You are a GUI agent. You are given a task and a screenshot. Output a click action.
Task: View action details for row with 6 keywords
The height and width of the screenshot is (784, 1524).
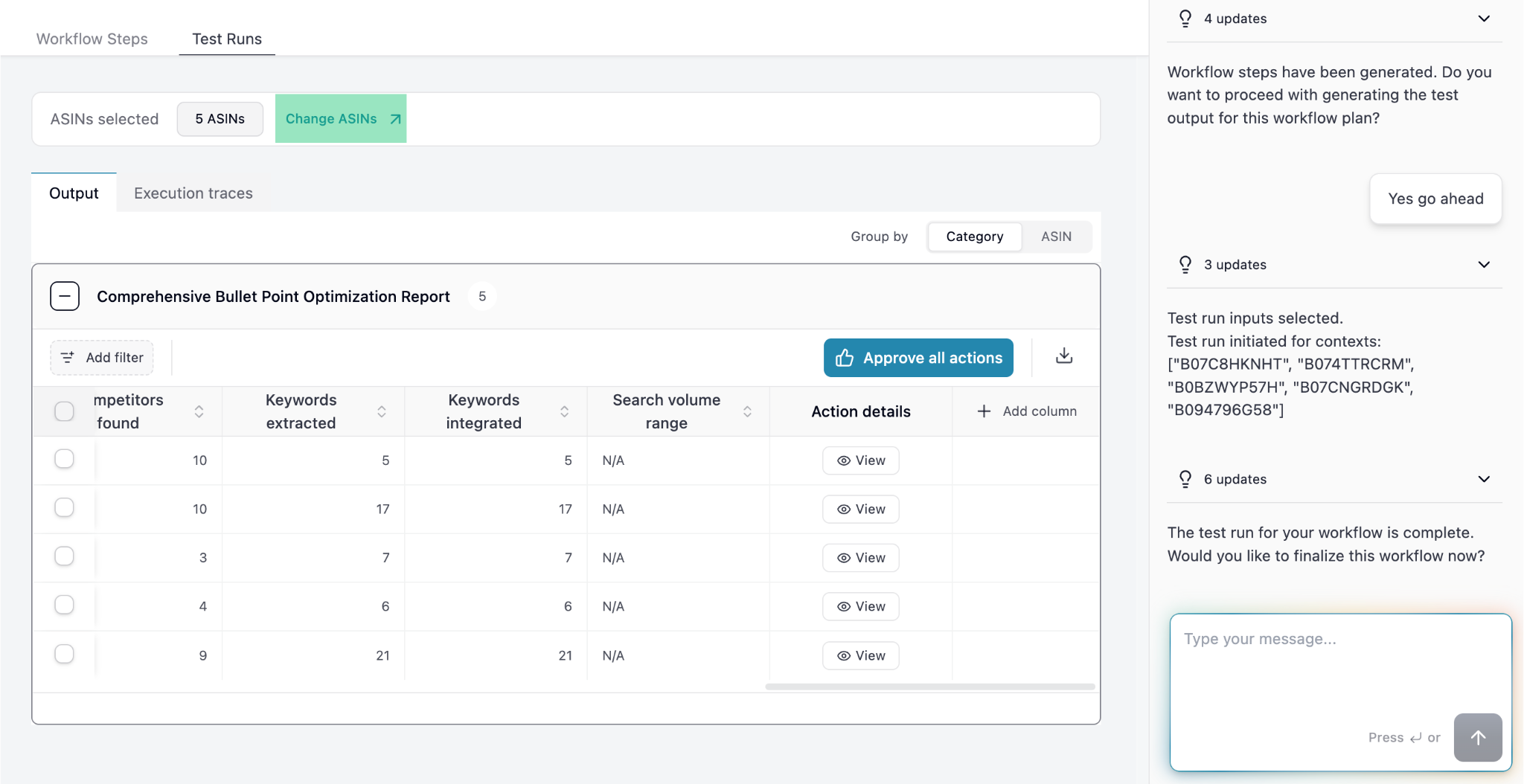pos(861,606)
